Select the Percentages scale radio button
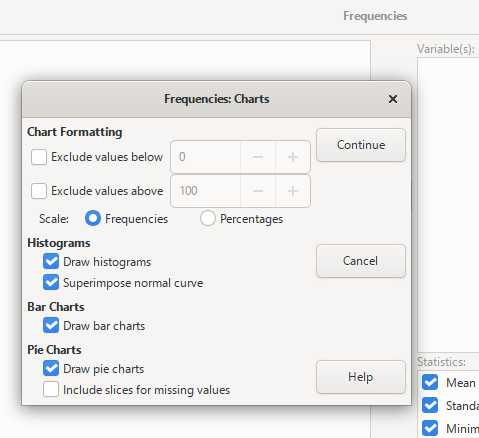Screen dimensions: 479x438 (x=208, y=219)
